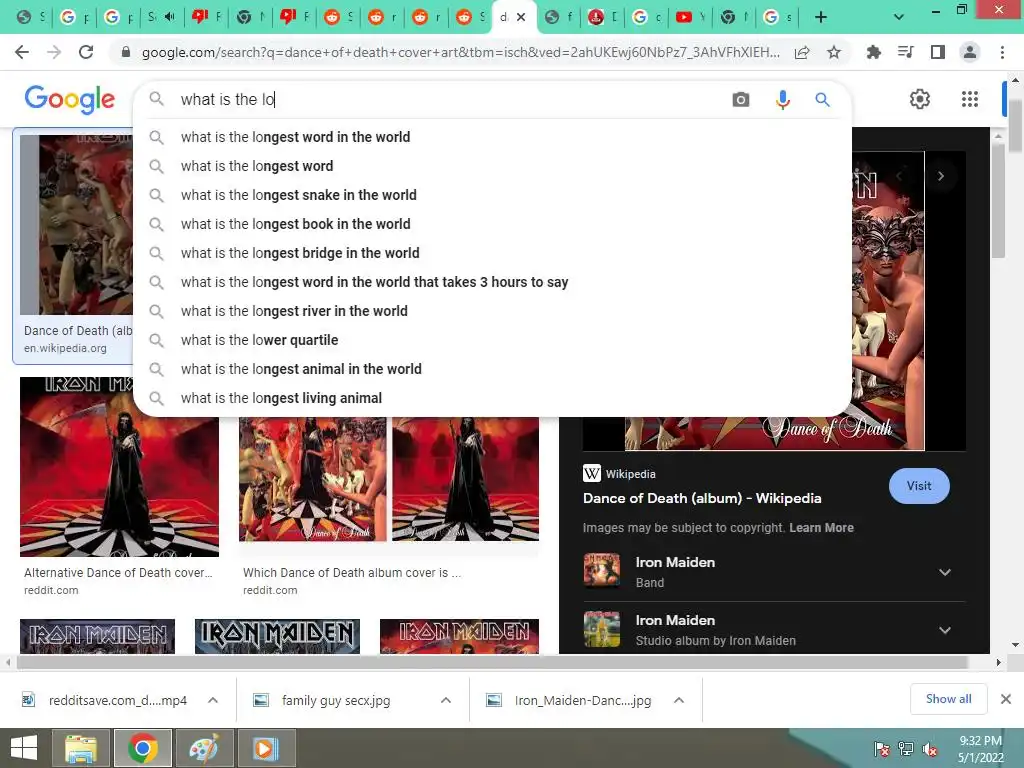
Task: Open options for Iron_Maiden-Danc jpg download
Action: click(x=679, y=700)
